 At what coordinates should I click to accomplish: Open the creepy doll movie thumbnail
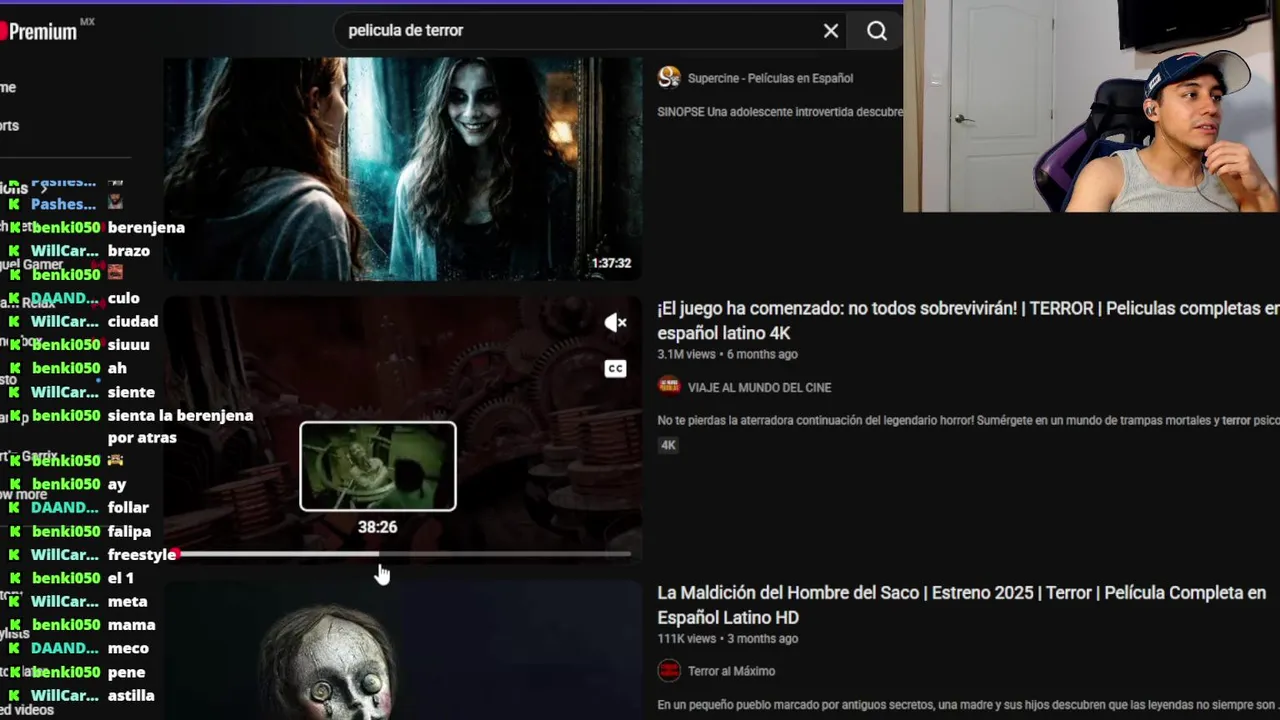click(402, 650)
